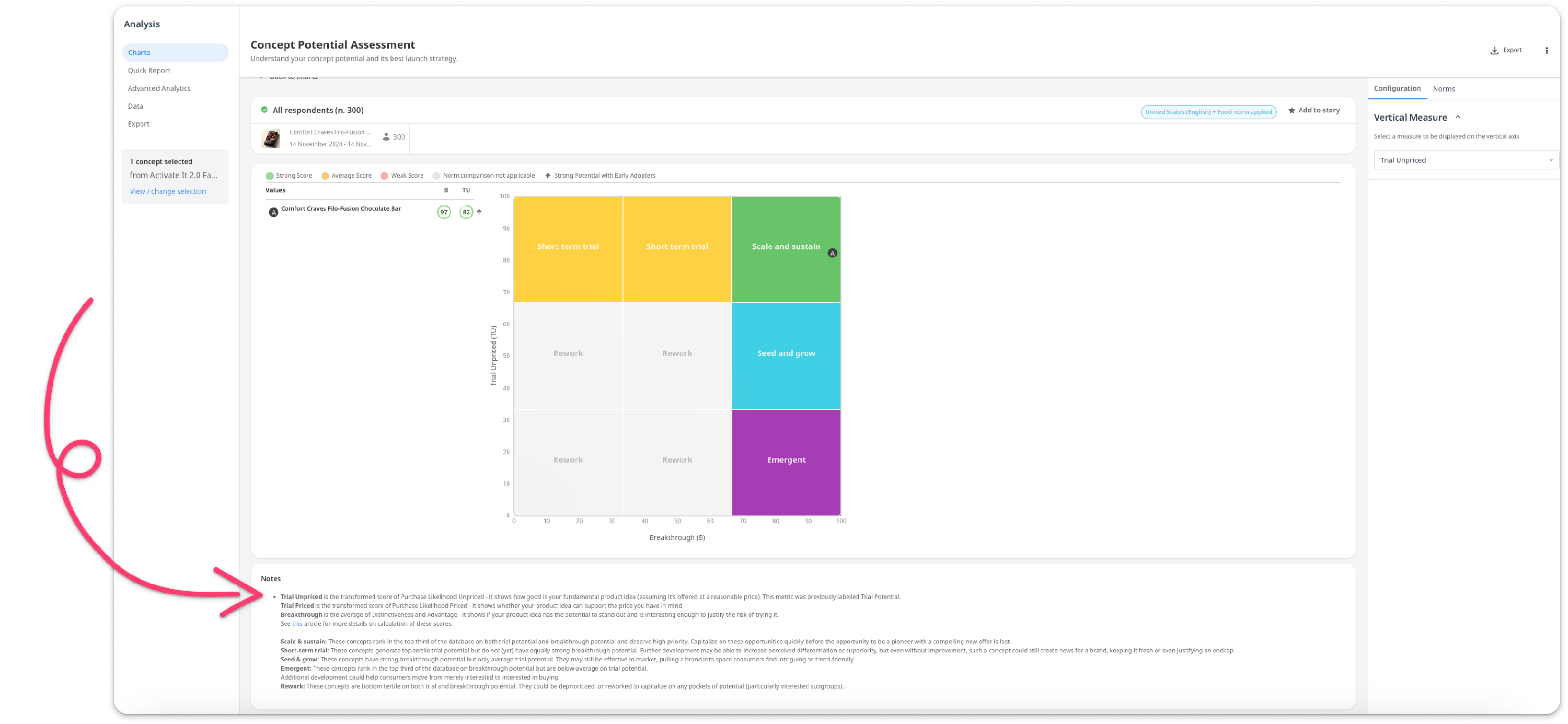Click the Comfort Craves concept thumbnail
Viewport: 1568px width, 724px height.
point(271,138)
